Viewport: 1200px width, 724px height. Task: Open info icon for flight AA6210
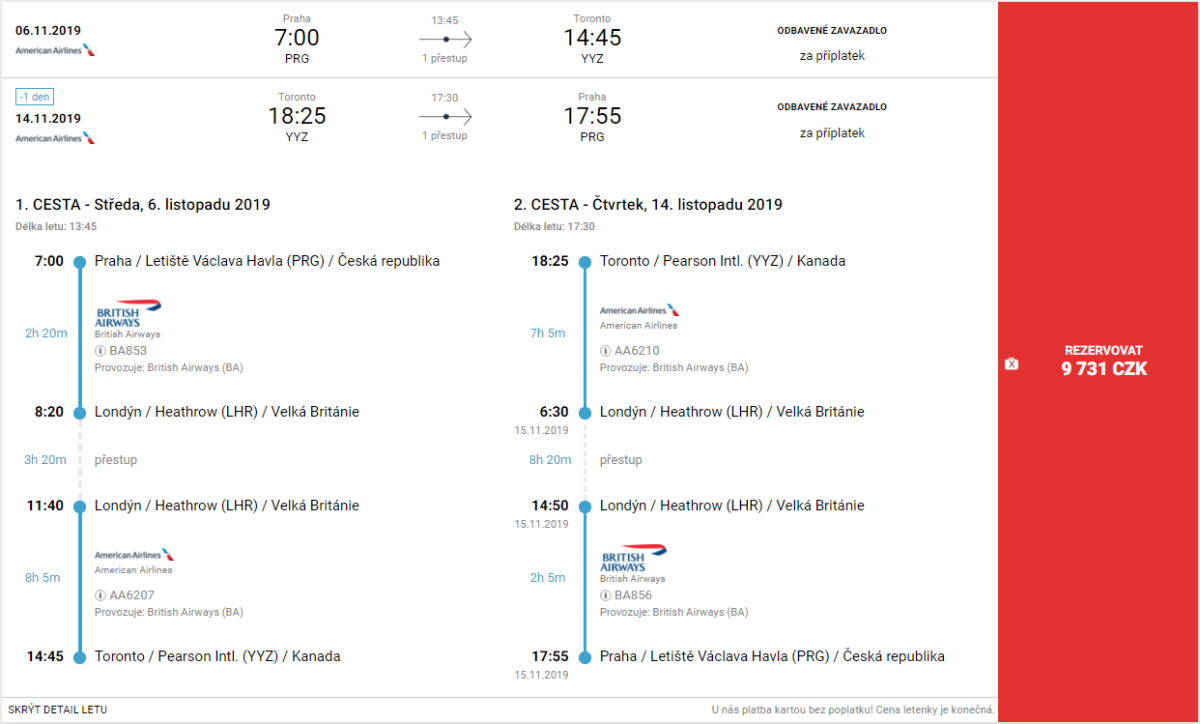pos(605,351)
